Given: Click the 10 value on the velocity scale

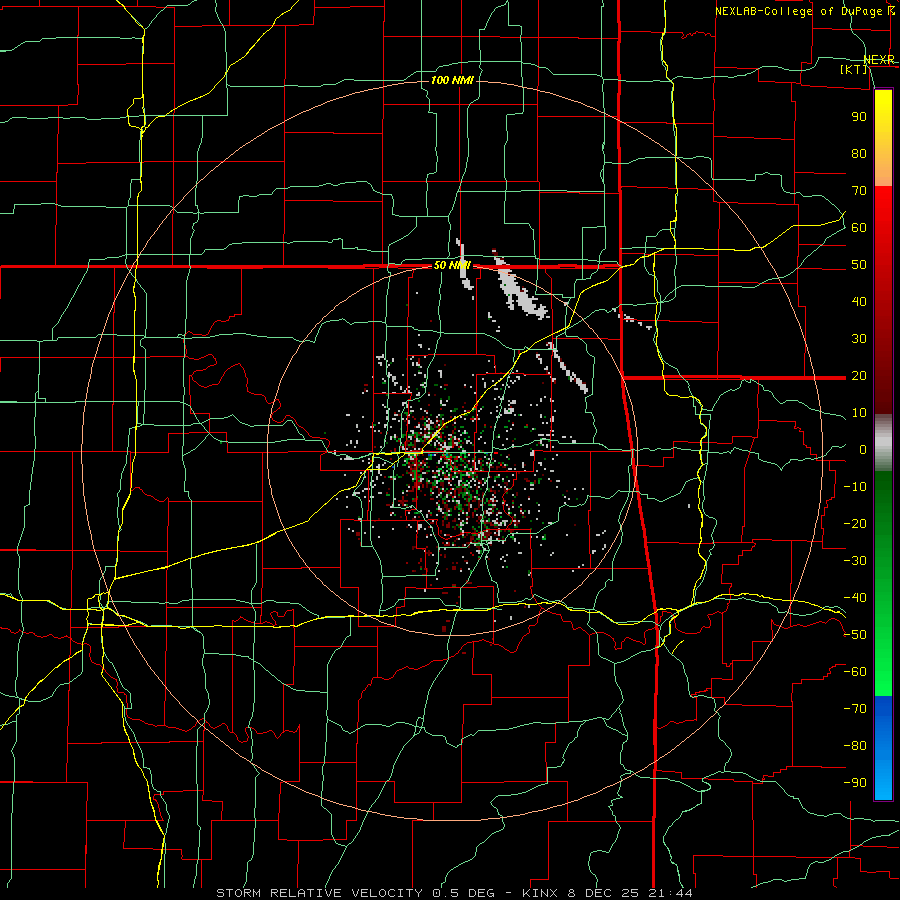Looking at the screenshot, I should (859, 413).
